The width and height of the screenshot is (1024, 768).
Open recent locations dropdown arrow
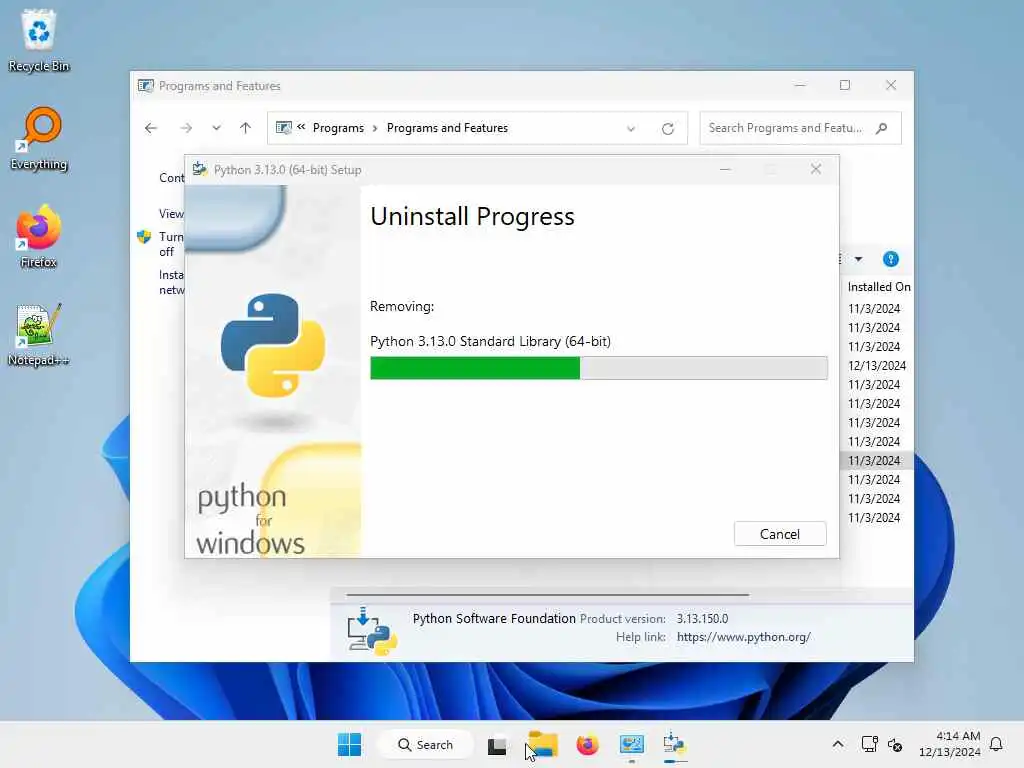(x=216, y=128)
